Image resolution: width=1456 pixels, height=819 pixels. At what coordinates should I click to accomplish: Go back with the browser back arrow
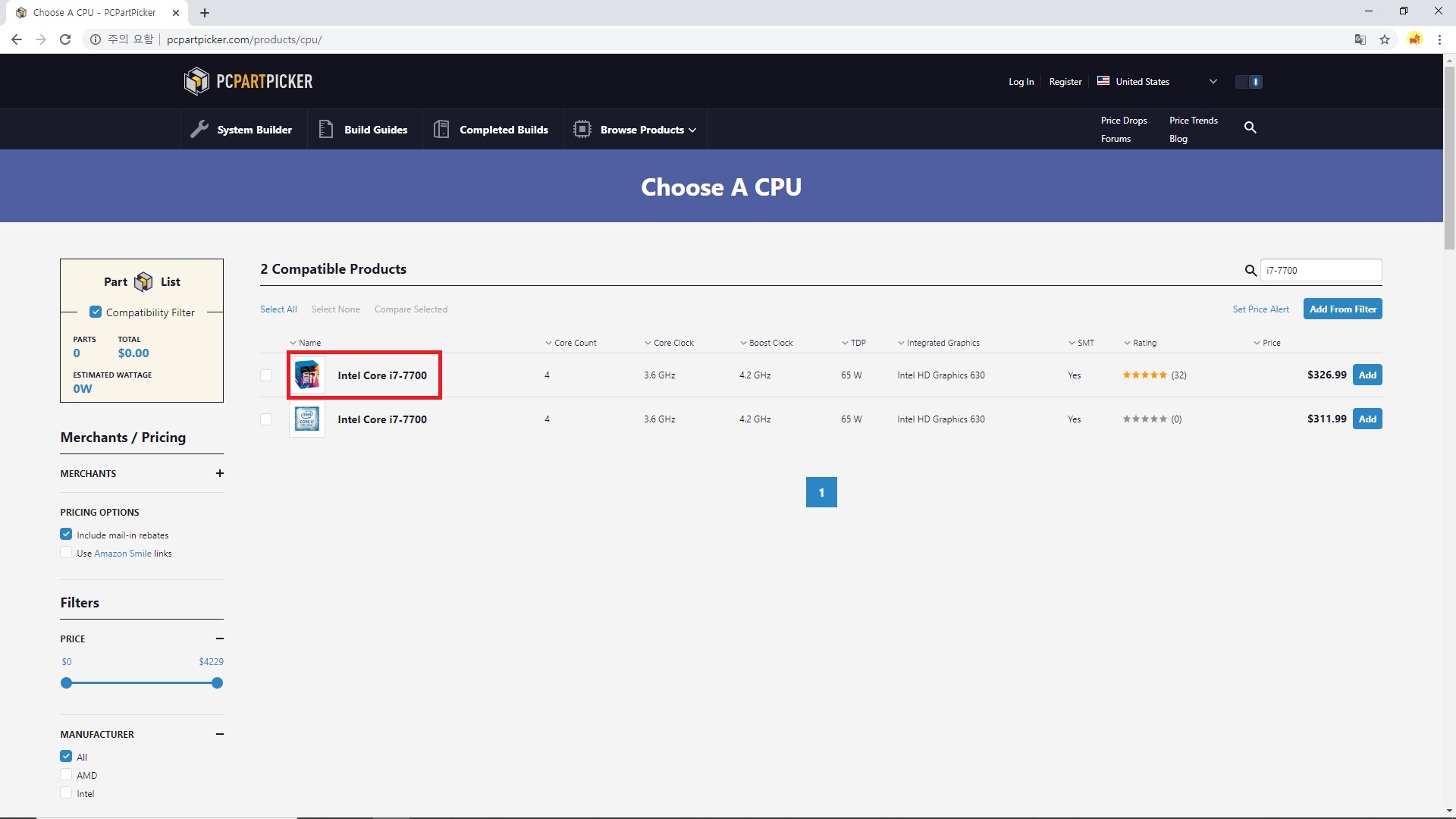point(17,39)
